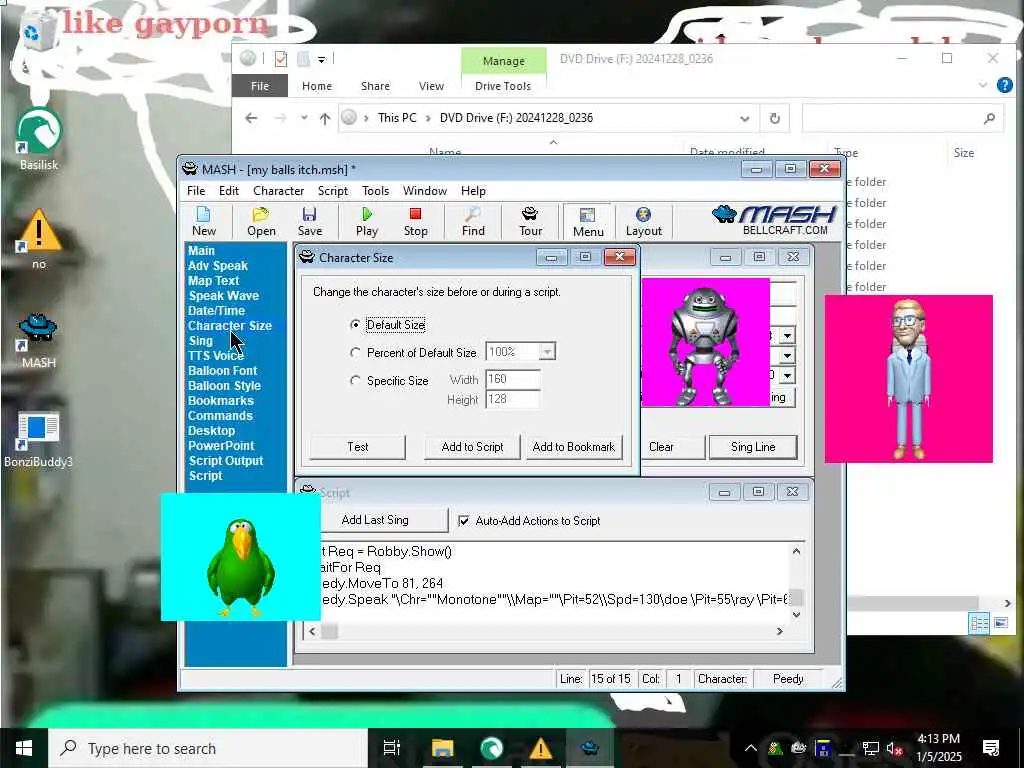Switch to the Share tab in File Explorer
This screenshot has height=768, width=1024.
[375, 86]
